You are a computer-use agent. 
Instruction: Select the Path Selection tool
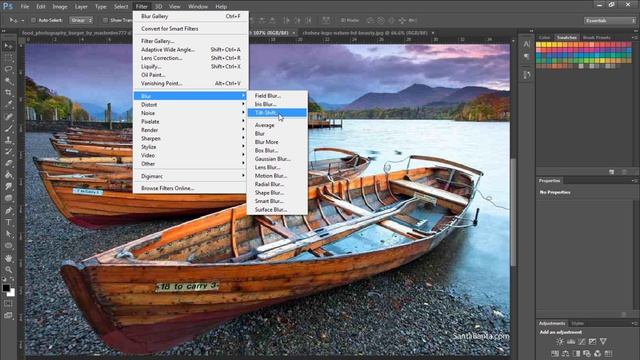click(x=8, y=234)
